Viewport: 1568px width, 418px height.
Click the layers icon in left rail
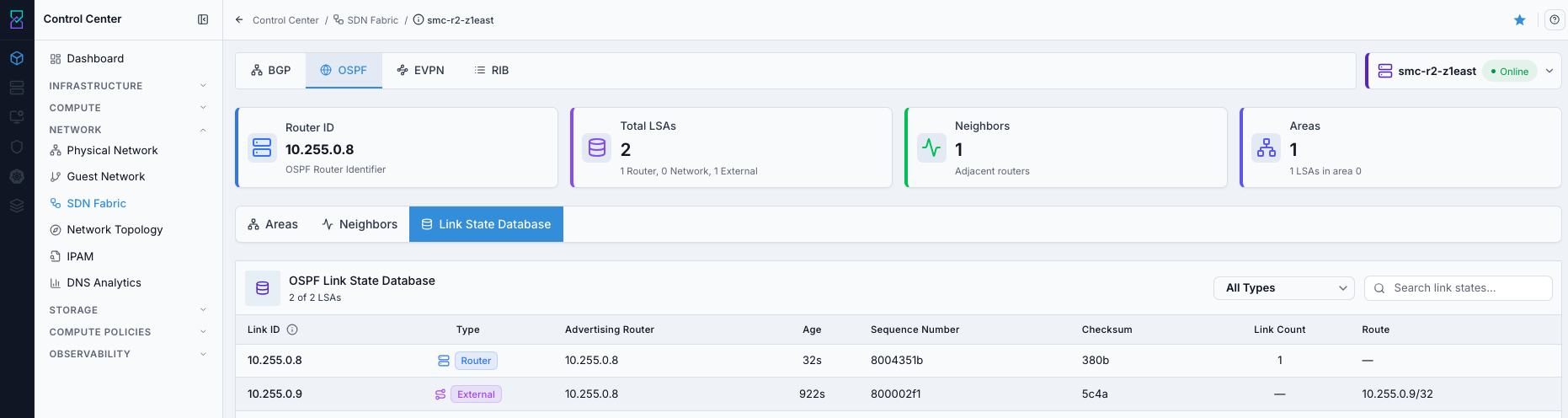coord(17,206)
